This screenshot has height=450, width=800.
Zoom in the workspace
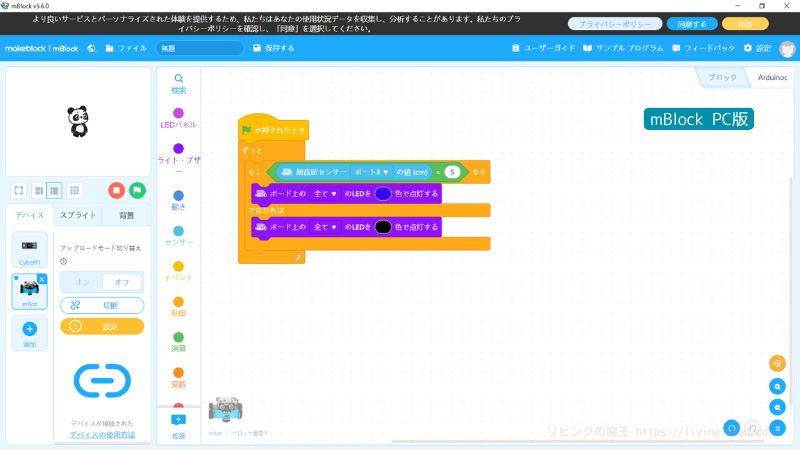(x=777, y=386)
